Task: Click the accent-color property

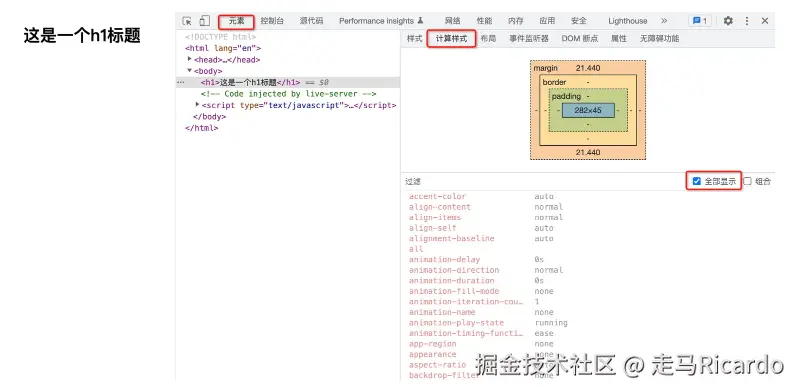Action: click(437, 196)
